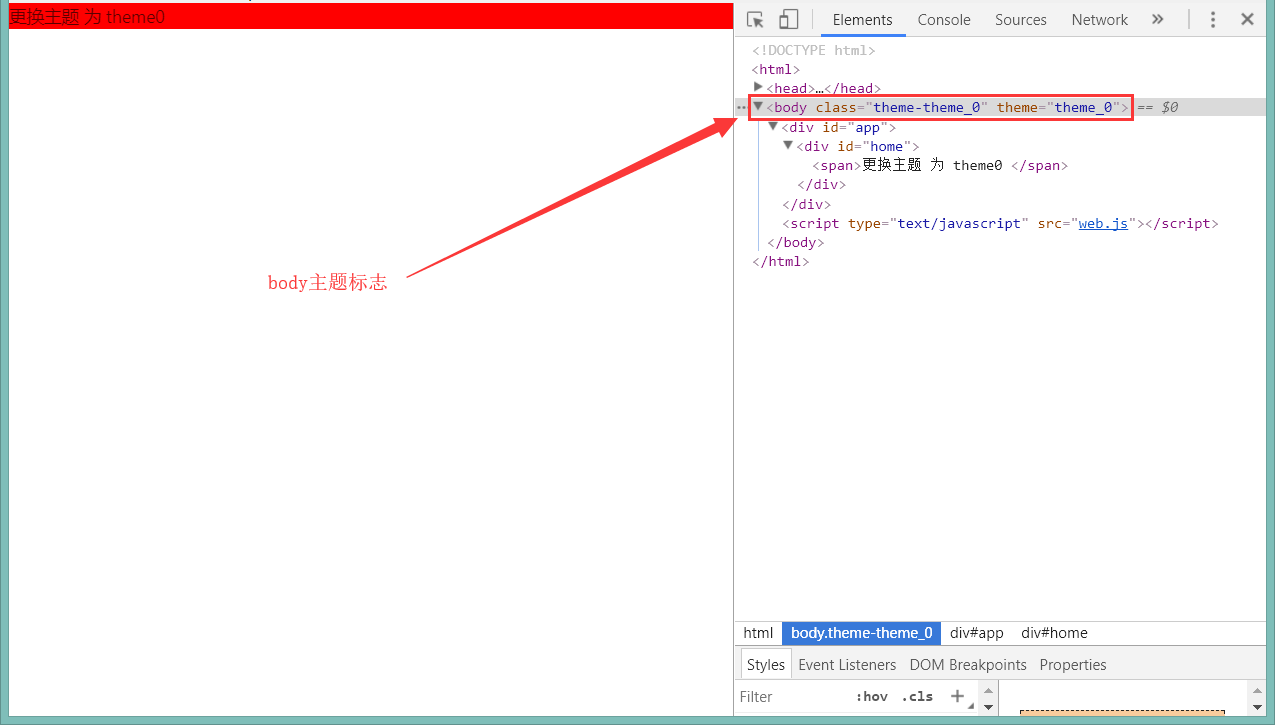Switch to the Console tab
The image size is (1275, 725).
(x=944, y=19)
